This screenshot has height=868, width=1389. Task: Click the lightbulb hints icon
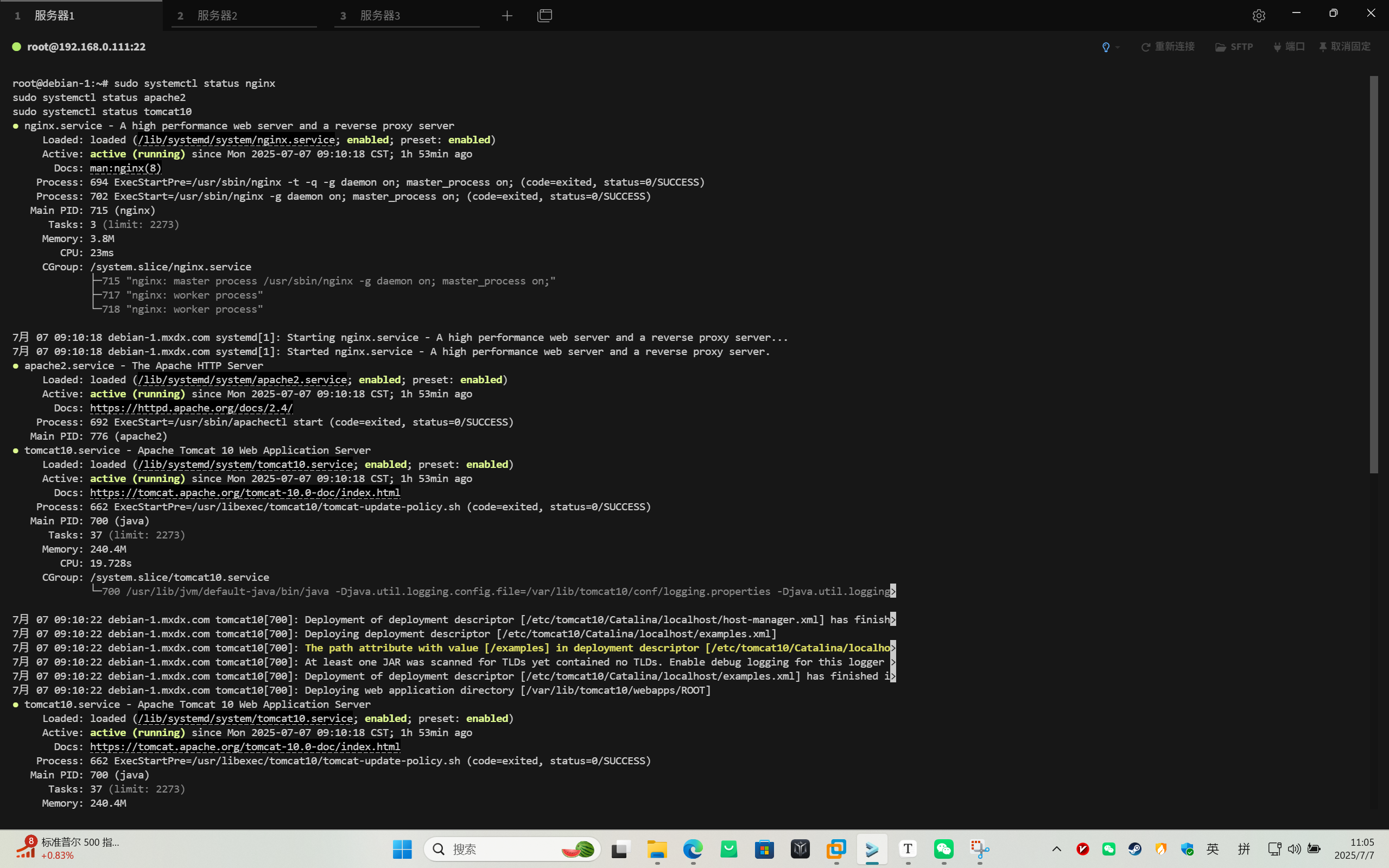point(1106,47)
